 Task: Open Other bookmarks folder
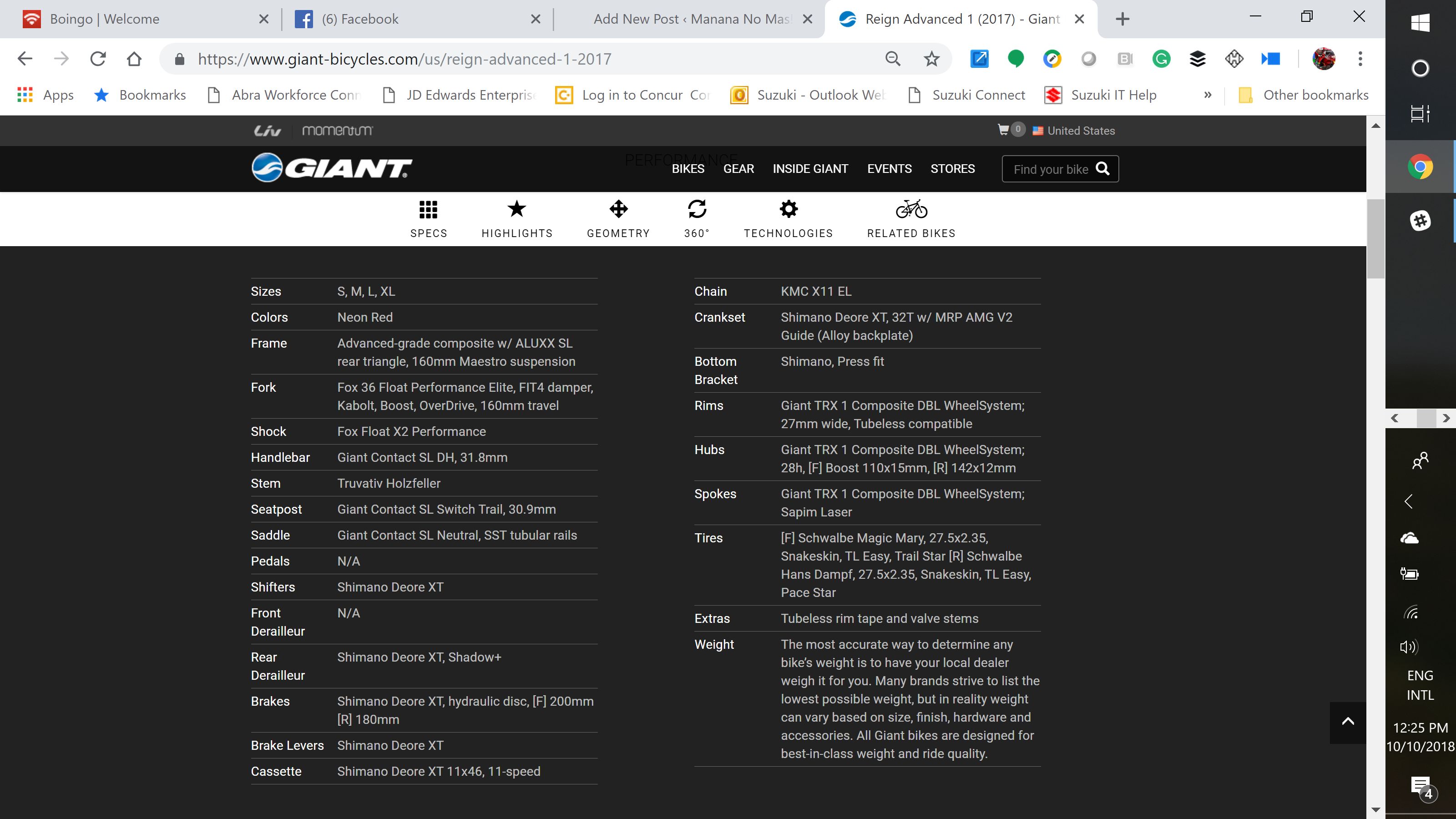click(1304, 95)
